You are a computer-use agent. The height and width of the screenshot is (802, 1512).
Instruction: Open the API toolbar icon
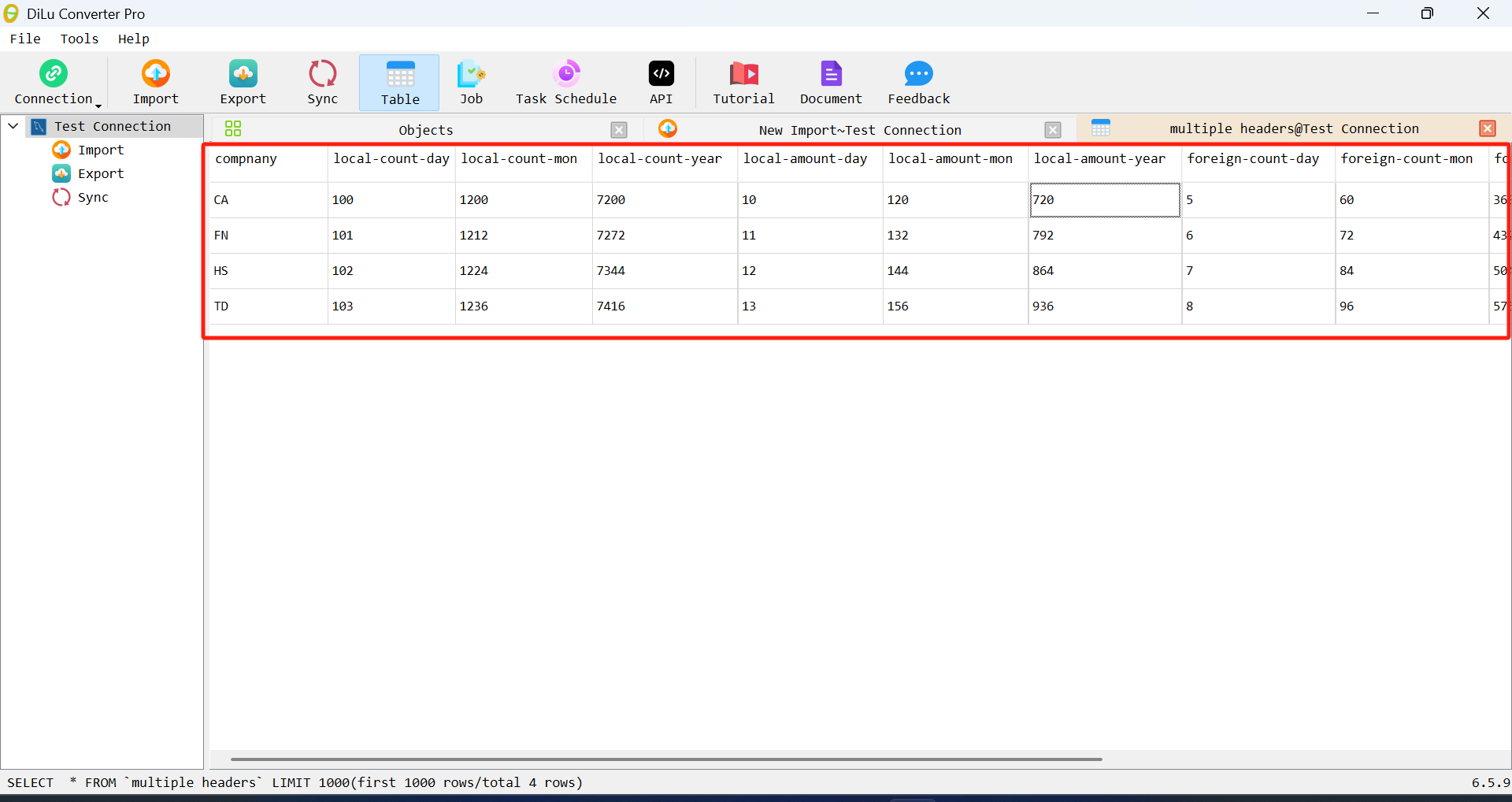[x=661, y=82]
